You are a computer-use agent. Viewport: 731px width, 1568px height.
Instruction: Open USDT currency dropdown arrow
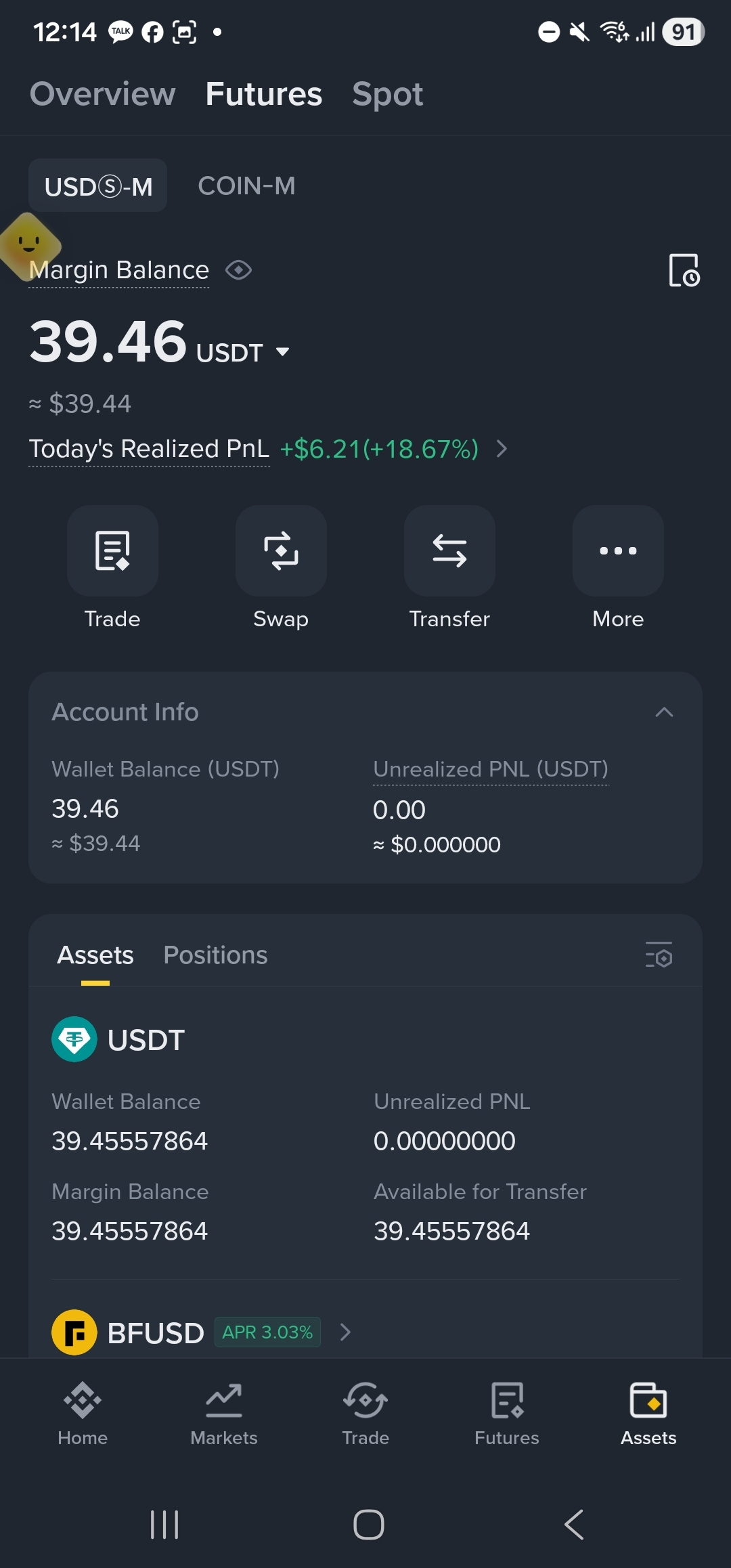point(283,351)
